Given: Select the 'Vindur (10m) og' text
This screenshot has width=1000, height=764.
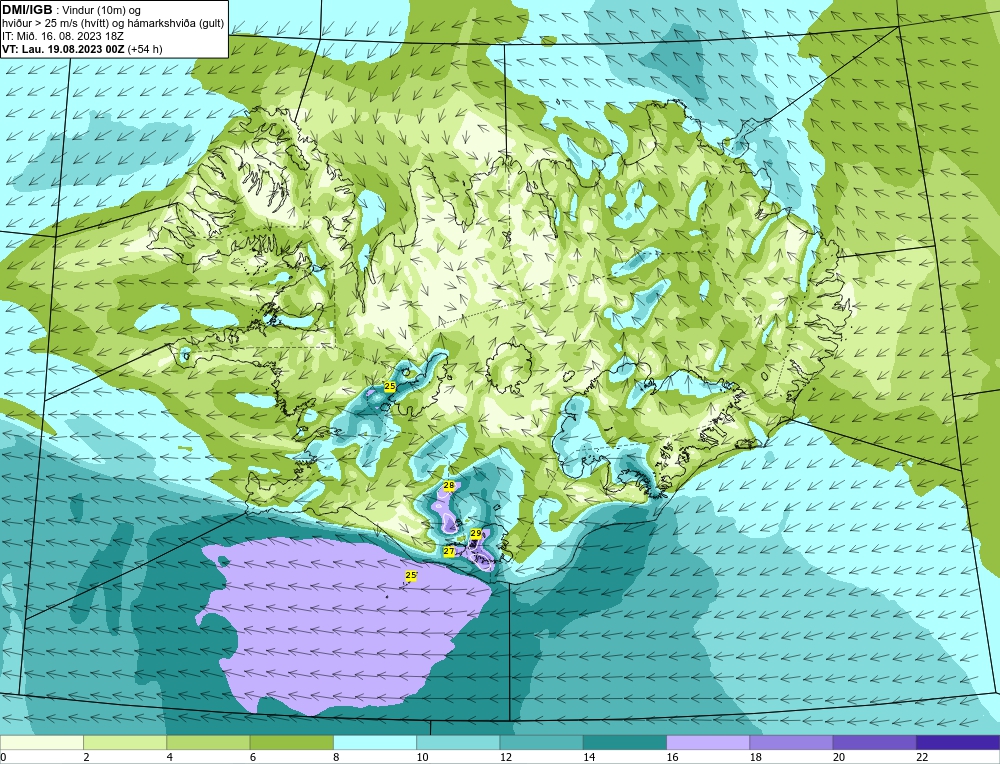Looking at the screenshot, I should click(x=103, y=10).
